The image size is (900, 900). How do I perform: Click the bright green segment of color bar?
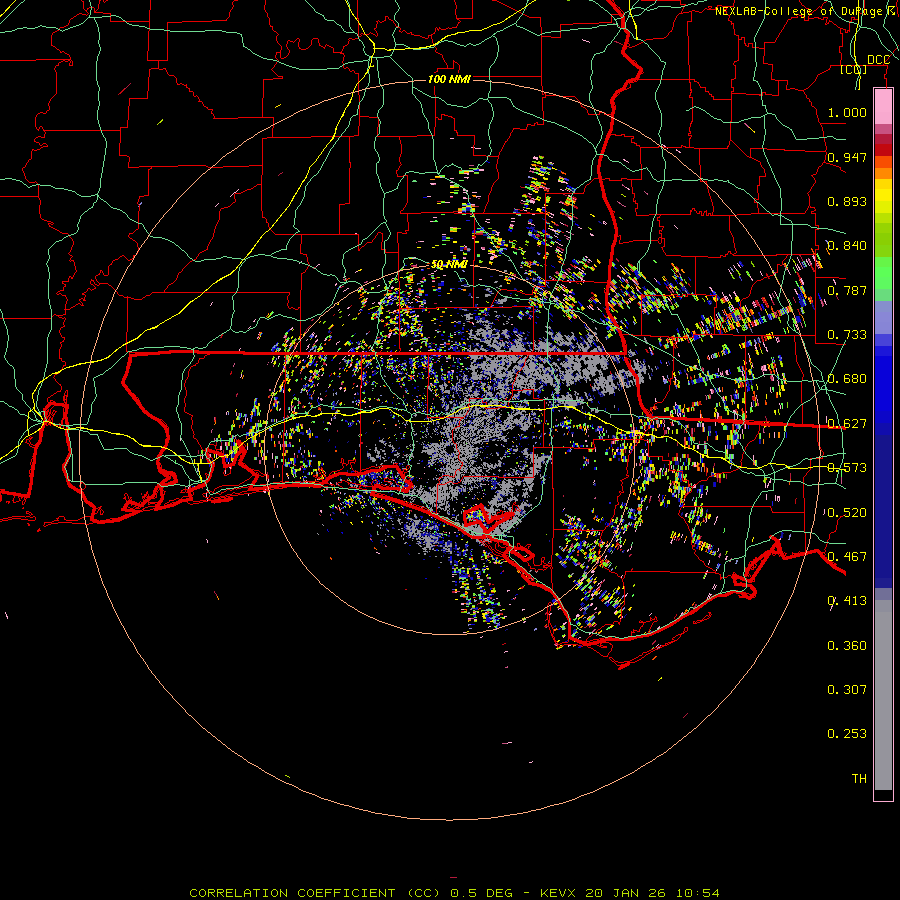883,273
